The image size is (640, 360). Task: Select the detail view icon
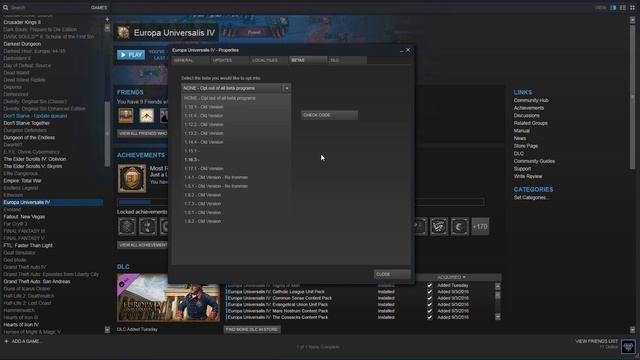(613, 8)
